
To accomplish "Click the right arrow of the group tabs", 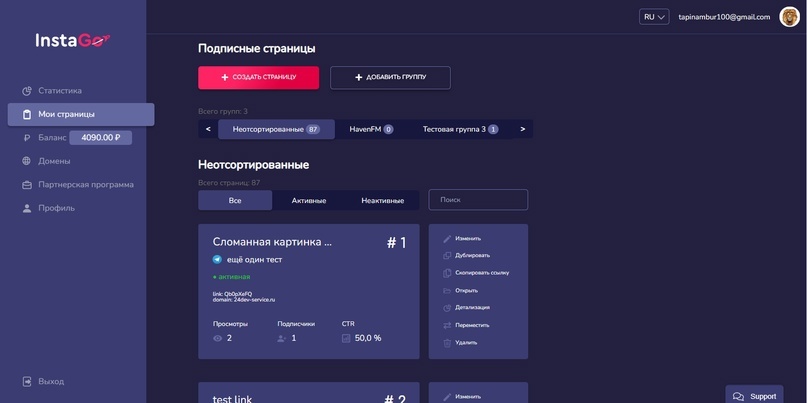I will [x=523, y=129].
